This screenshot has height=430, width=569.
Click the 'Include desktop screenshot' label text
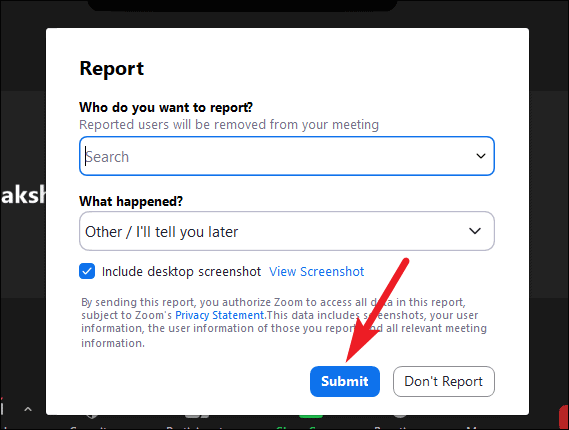coord(181,272)
